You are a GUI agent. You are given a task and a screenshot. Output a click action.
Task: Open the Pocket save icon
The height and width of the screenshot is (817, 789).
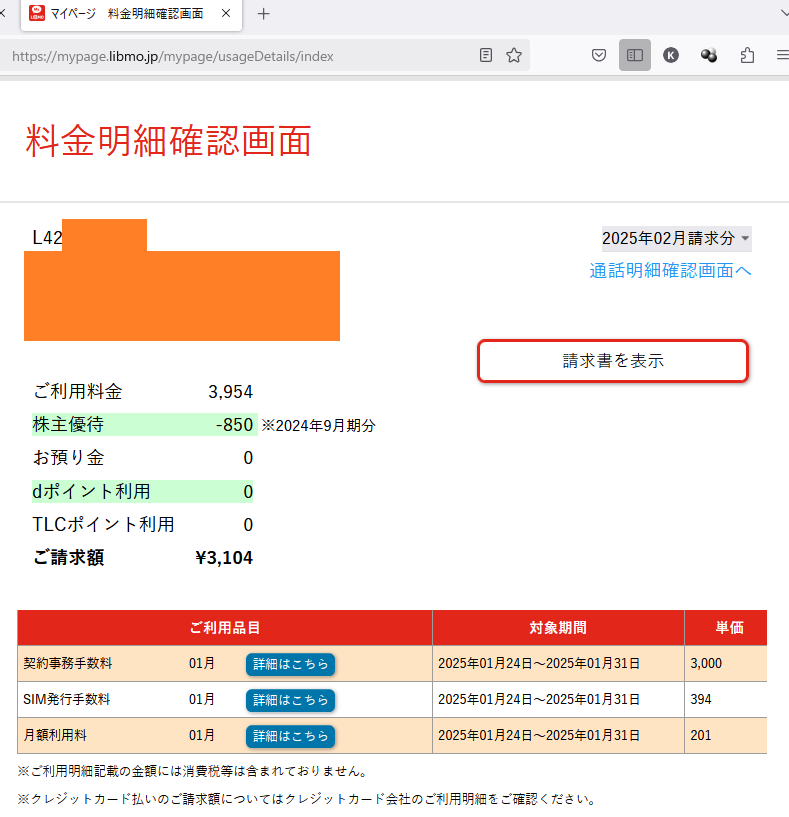[x=599, y=56]
